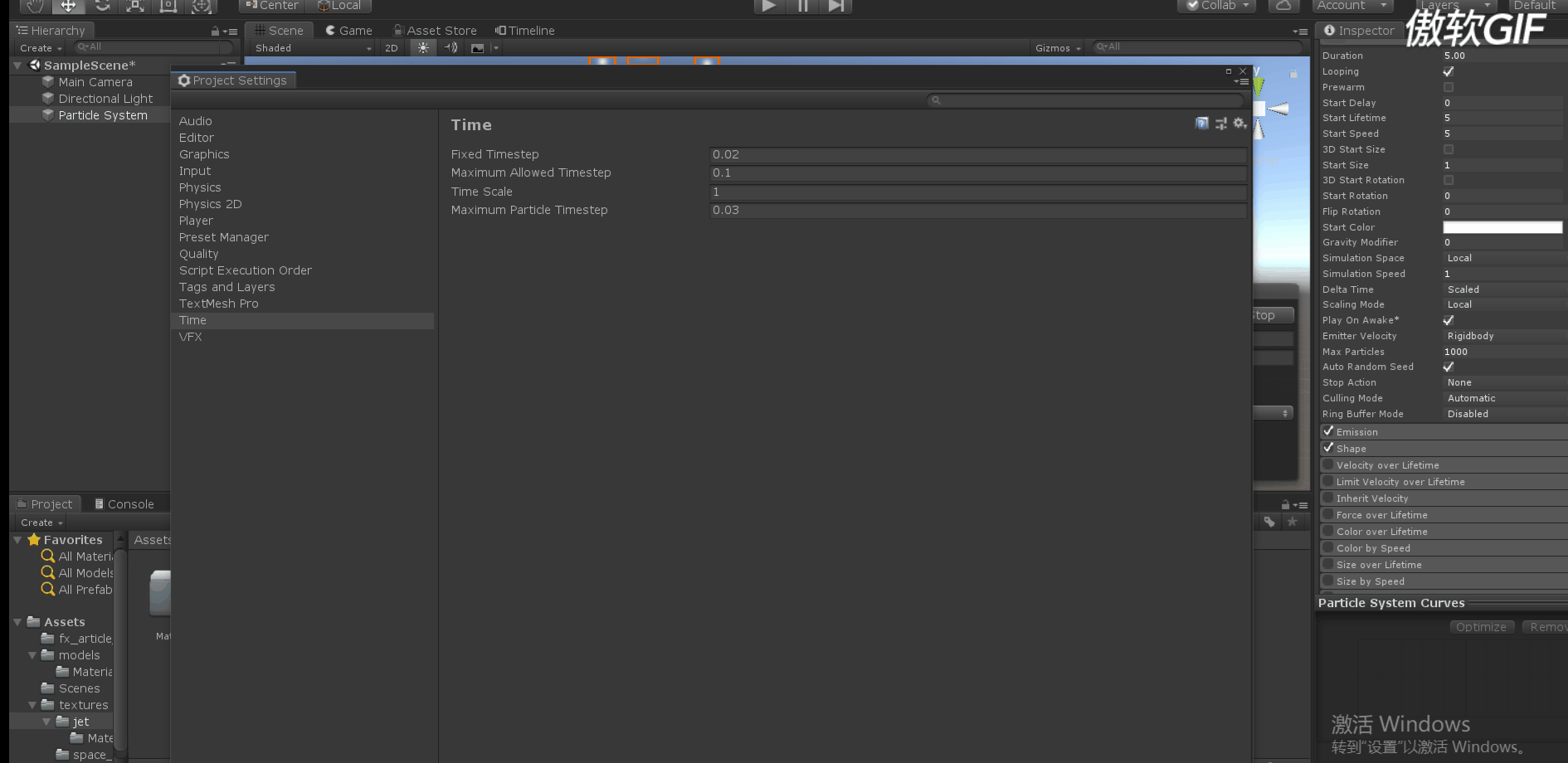Screen dimensions: 1568x763
Task: Select Quality settings category
Action: click(199, 254)
